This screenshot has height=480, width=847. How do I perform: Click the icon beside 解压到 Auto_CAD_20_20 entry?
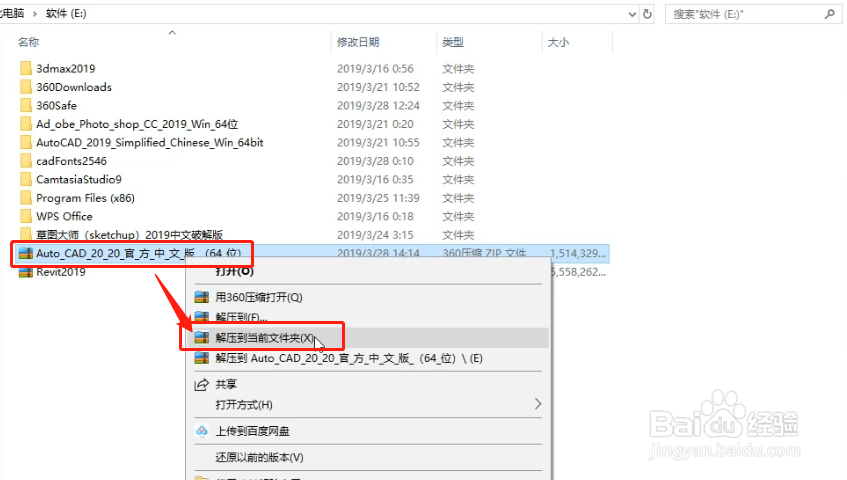pos(201,358)
